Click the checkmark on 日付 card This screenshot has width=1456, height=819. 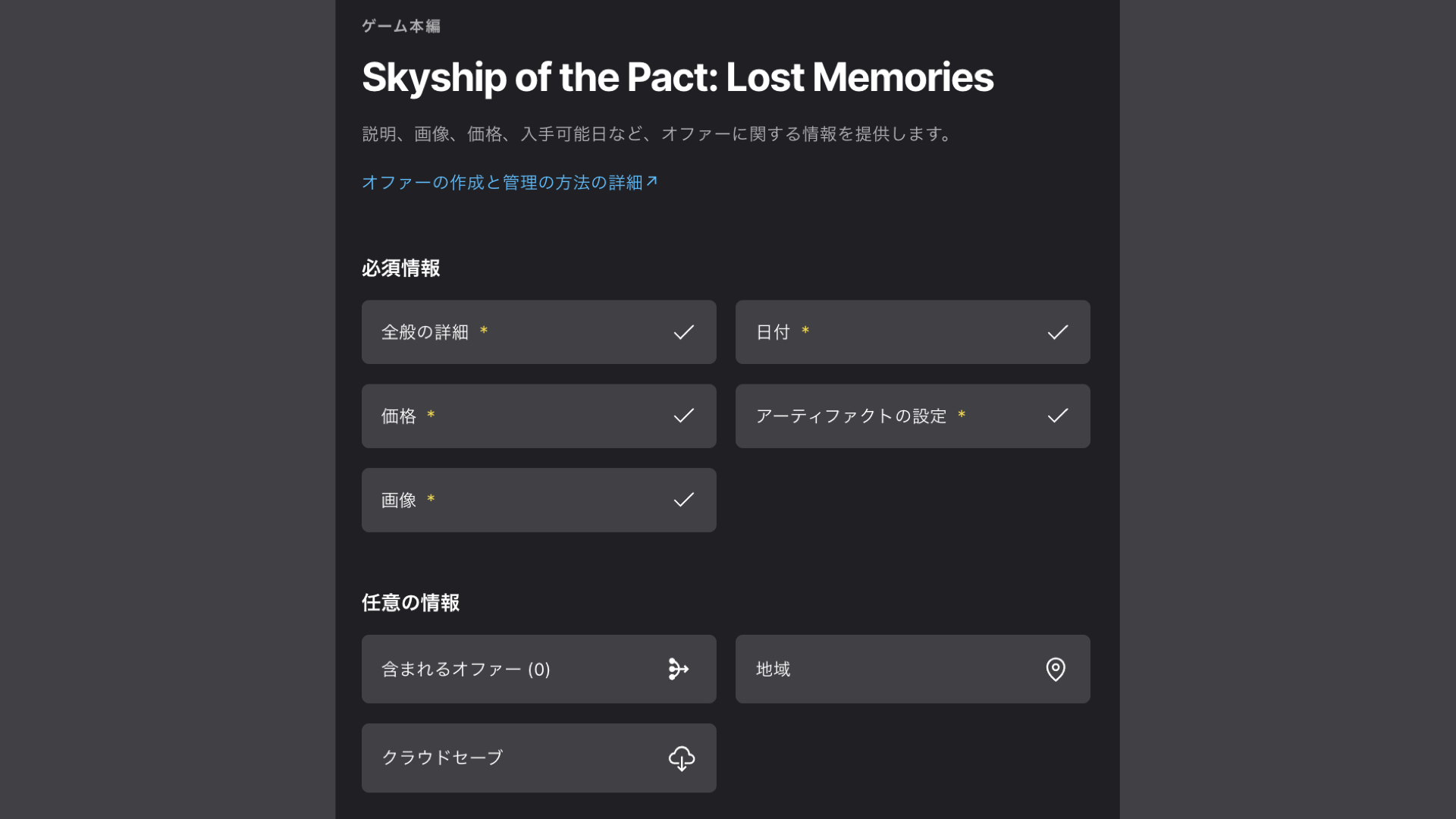pyautogui.click(x=1057, y=332)
